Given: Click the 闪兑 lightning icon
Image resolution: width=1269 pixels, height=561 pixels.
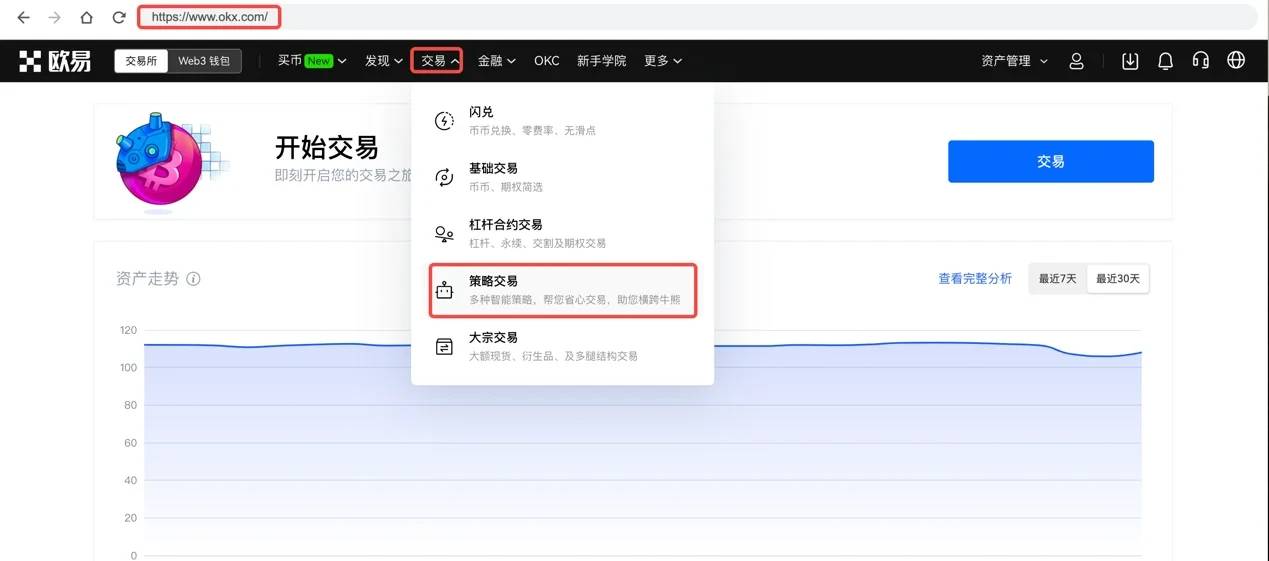Looking at the screenshot, I should [444, 121].
